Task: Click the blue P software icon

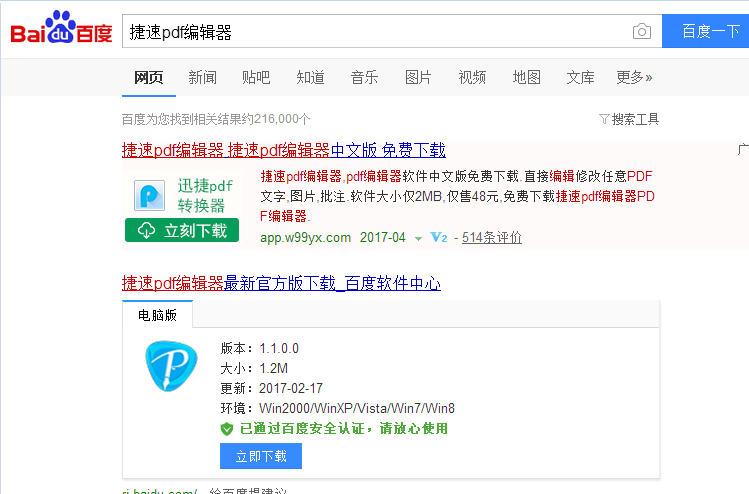Action: coord(171,366)
